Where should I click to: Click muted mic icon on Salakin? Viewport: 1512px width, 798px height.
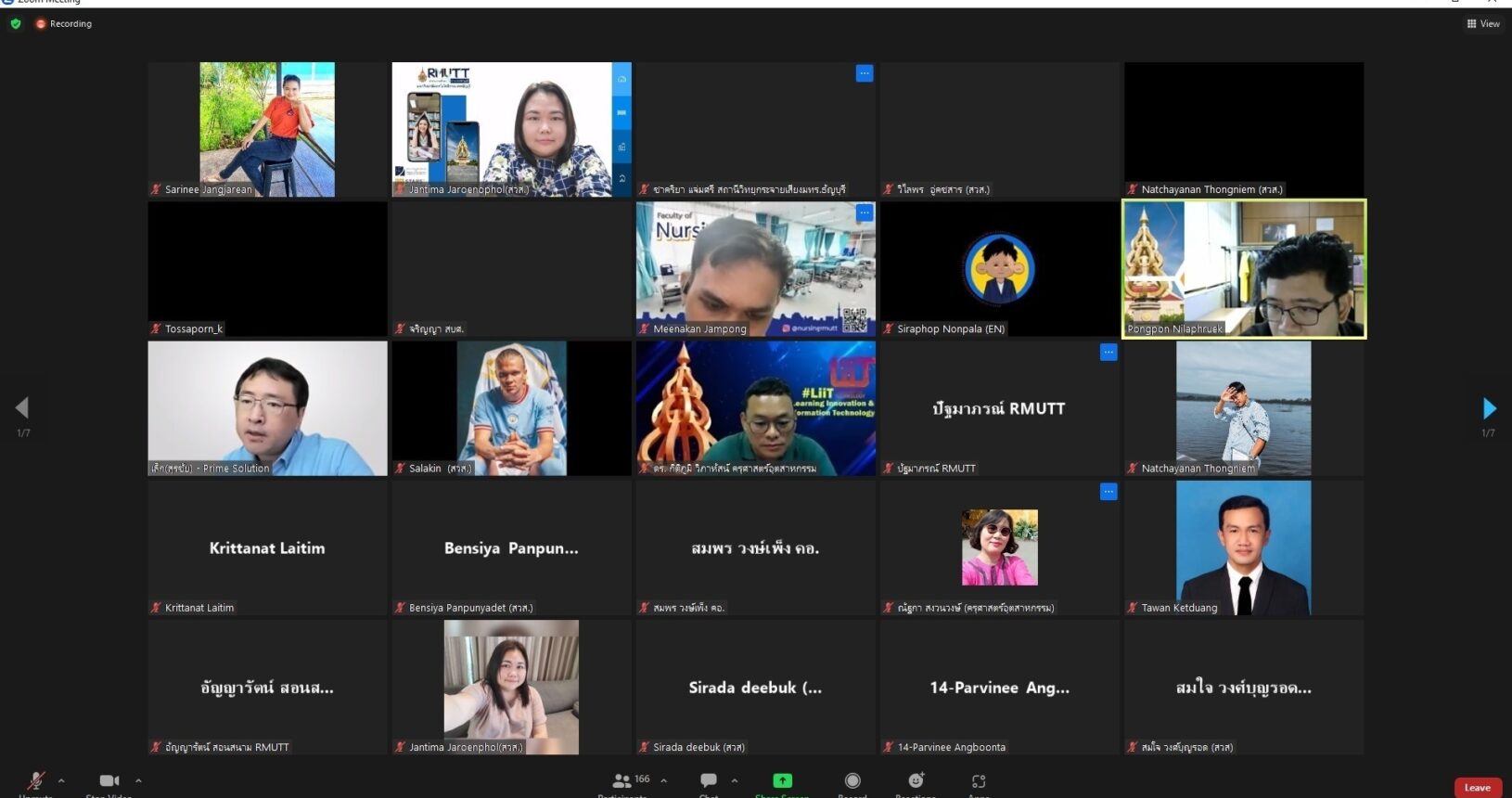[x=400, y=469]
